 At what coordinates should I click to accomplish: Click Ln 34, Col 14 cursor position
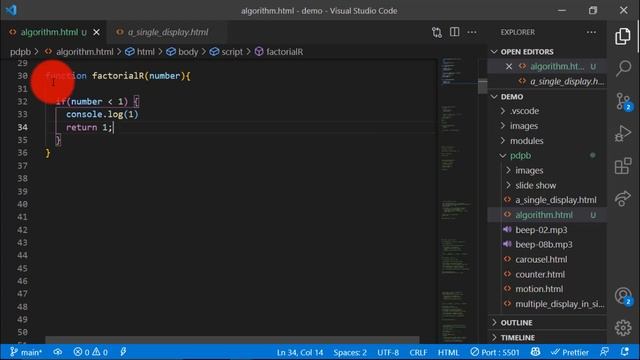[300, 352]
